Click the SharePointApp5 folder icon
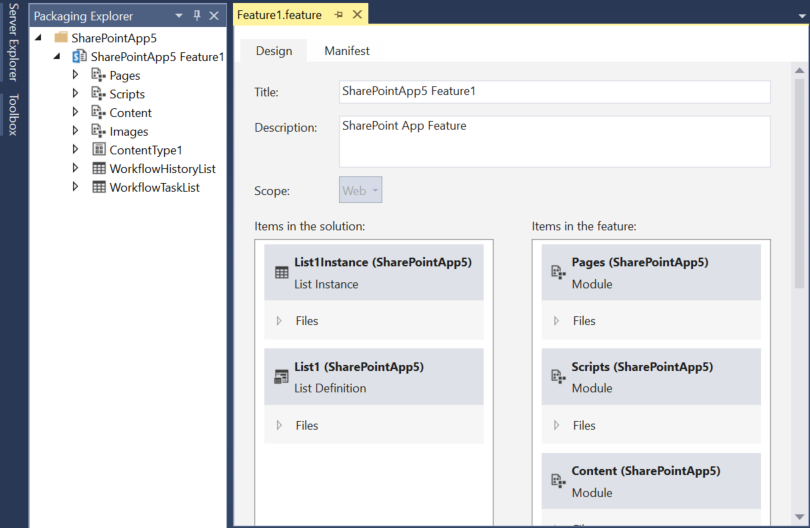Image resolution: width=810 pixels, height=528 pixels. (61, 38)
